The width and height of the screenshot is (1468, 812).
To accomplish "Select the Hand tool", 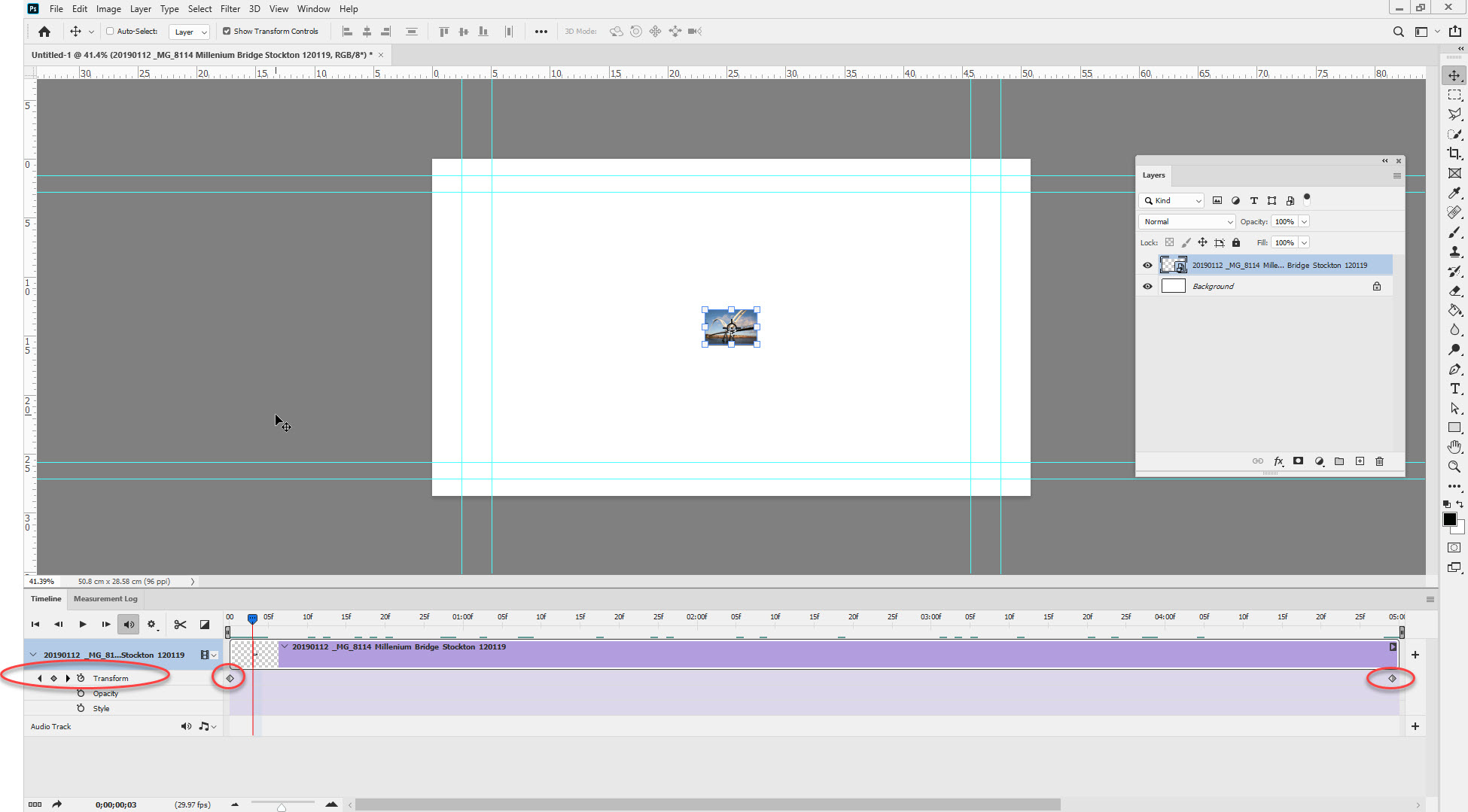I will click(x=1454, y=447).
